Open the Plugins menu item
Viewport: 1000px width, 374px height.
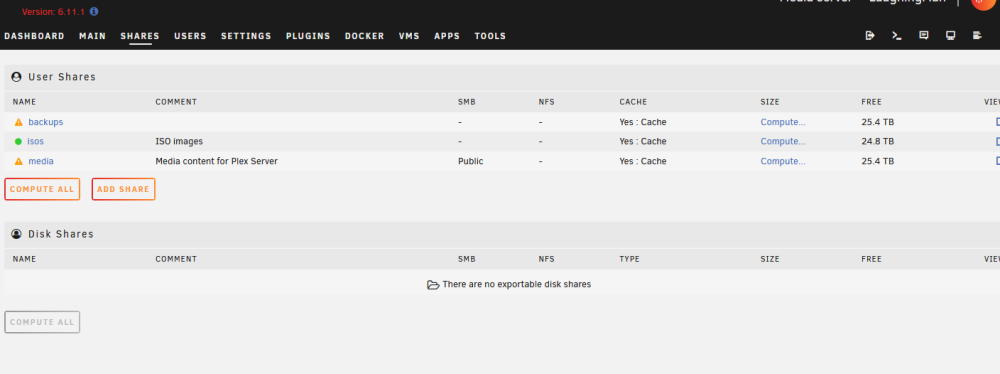pos(308,36)
